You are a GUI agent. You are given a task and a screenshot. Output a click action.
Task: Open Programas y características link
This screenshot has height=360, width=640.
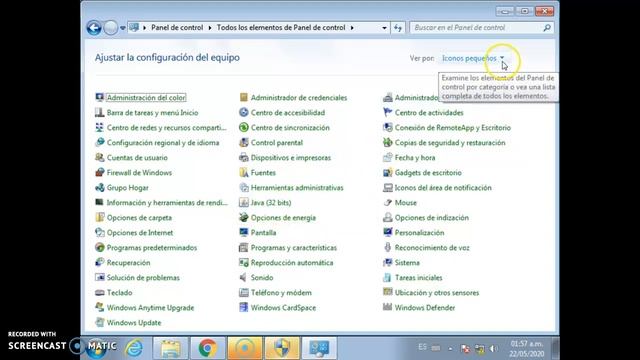(294, 248)
